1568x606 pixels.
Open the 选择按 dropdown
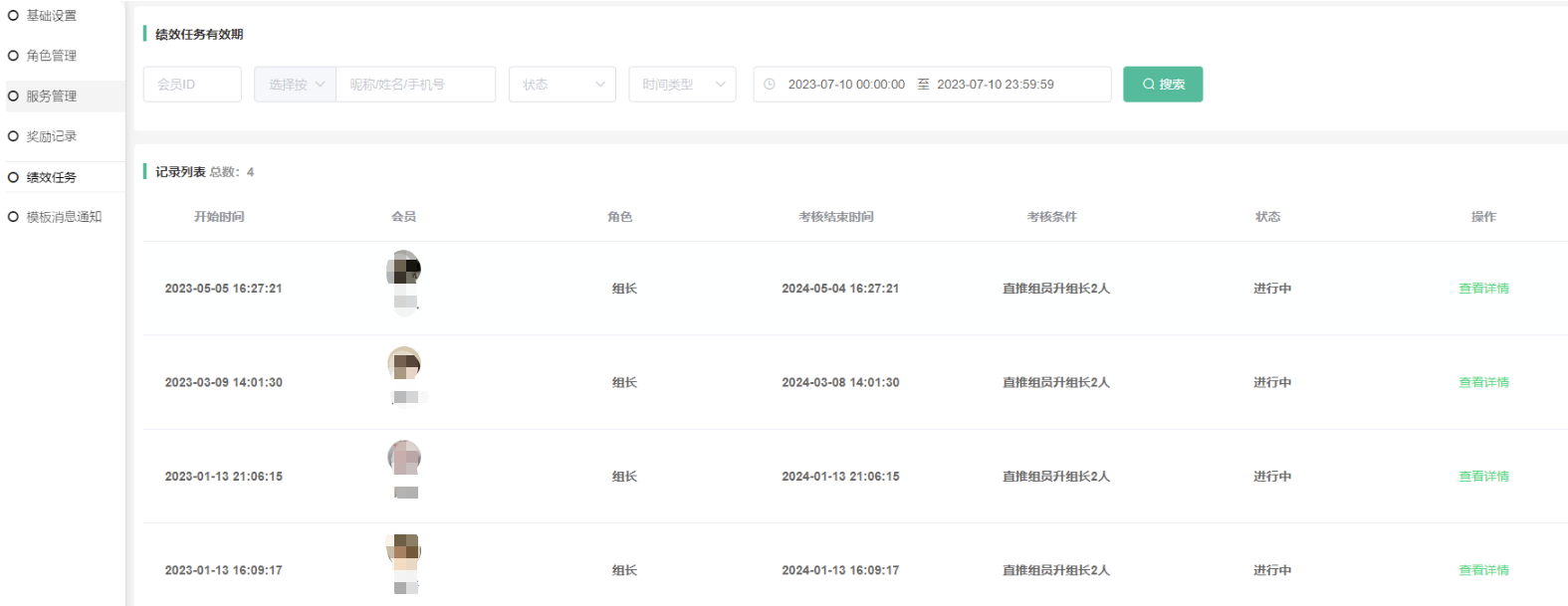pos(295,85)
